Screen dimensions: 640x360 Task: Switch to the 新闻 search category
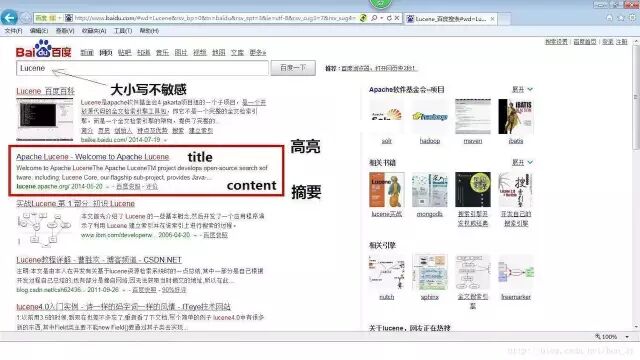[87, 53]
